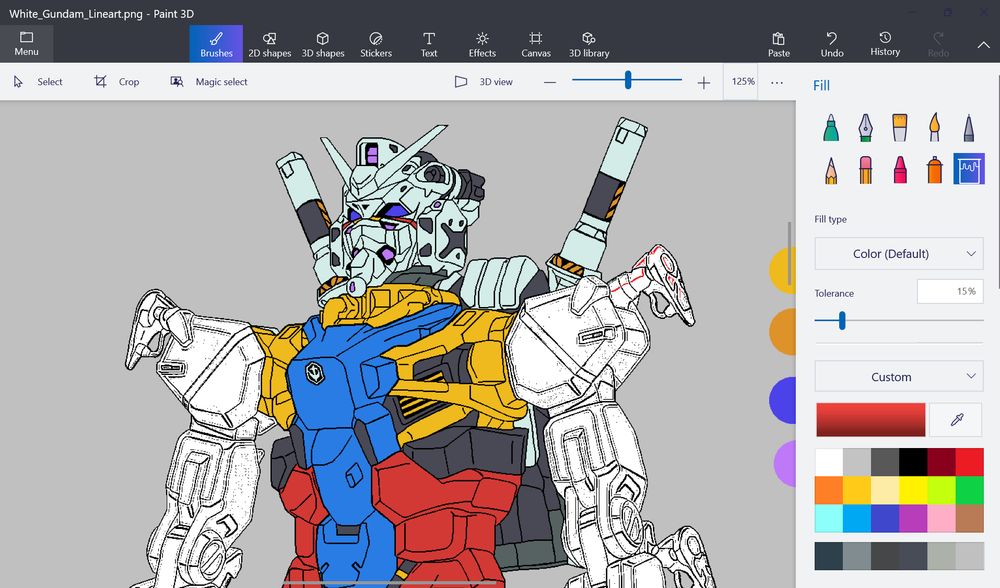Click the Tolerance slider handle

click(842, 320)
